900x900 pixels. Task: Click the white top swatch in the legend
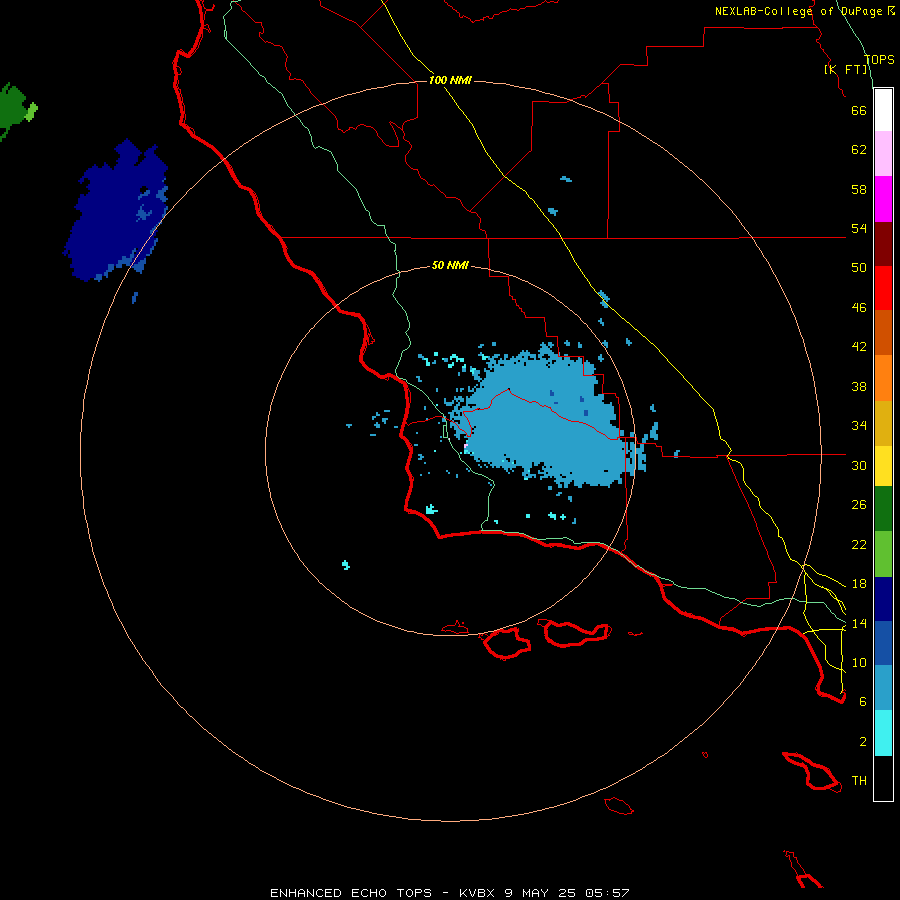pos(883,110)
